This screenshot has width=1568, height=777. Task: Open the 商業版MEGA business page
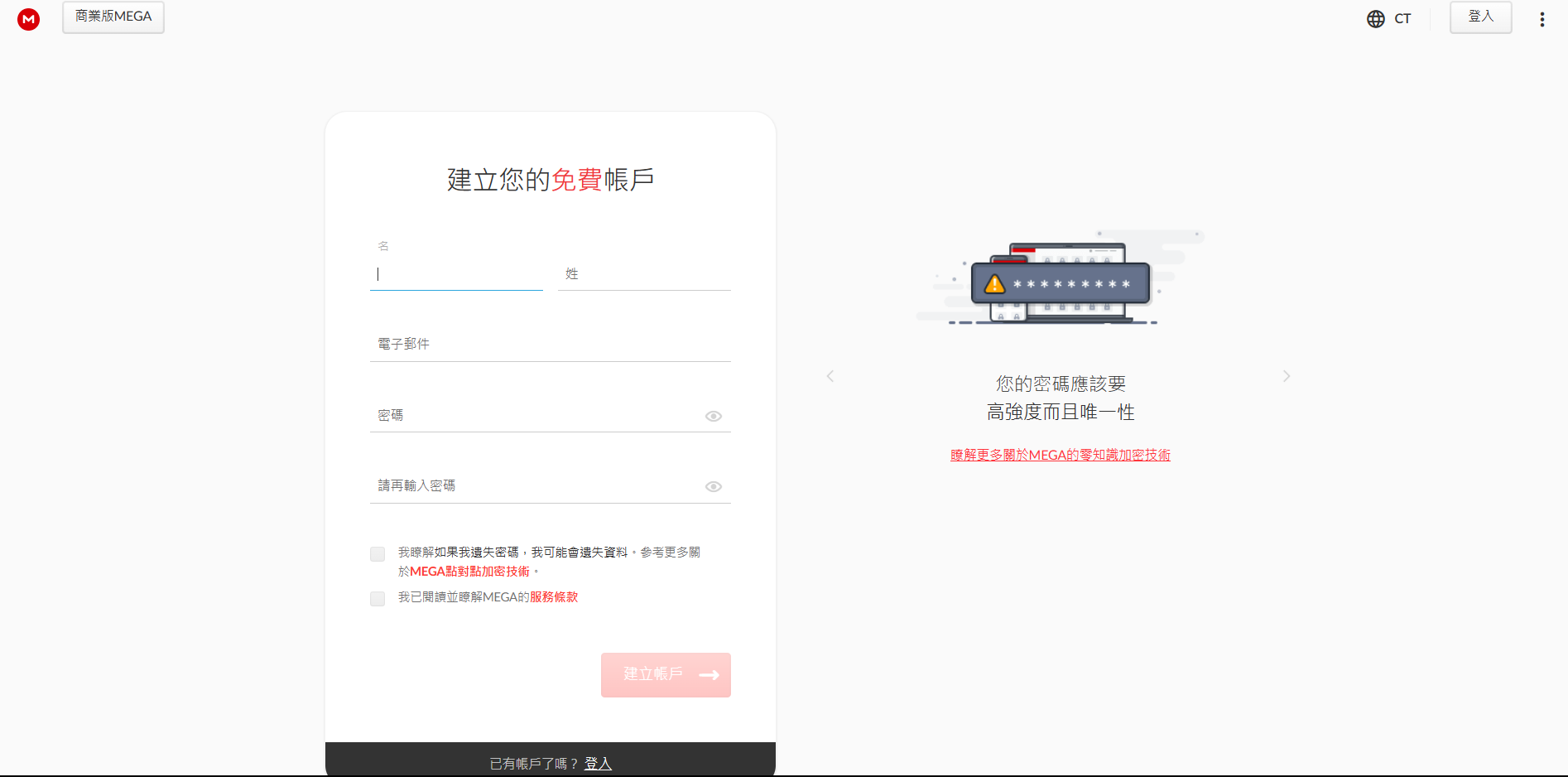pos(113,17)
